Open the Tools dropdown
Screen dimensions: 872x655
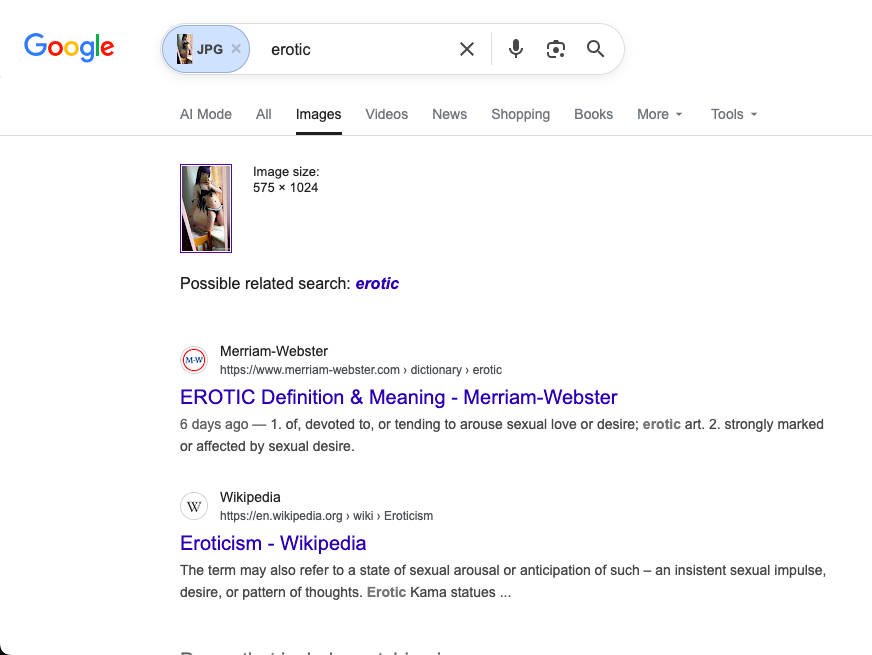click(734, 114)
